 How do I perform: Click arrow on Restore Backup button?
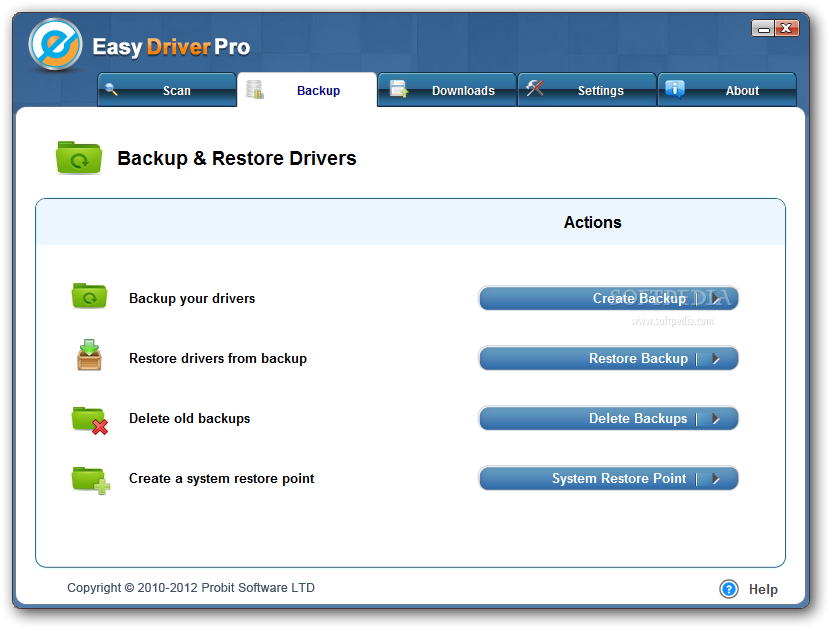point(716,358)
